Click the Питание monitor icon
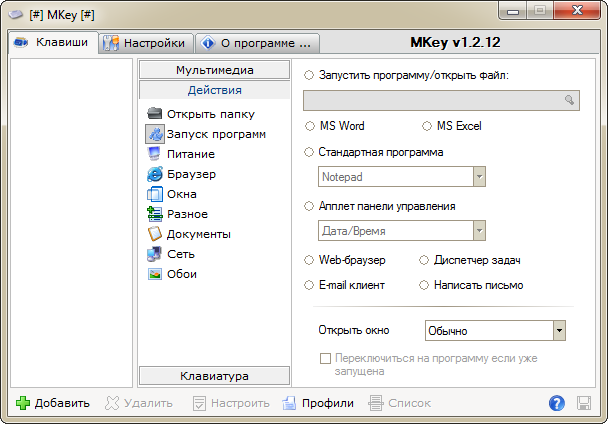The image size is (608, 424). click(154, 154)
